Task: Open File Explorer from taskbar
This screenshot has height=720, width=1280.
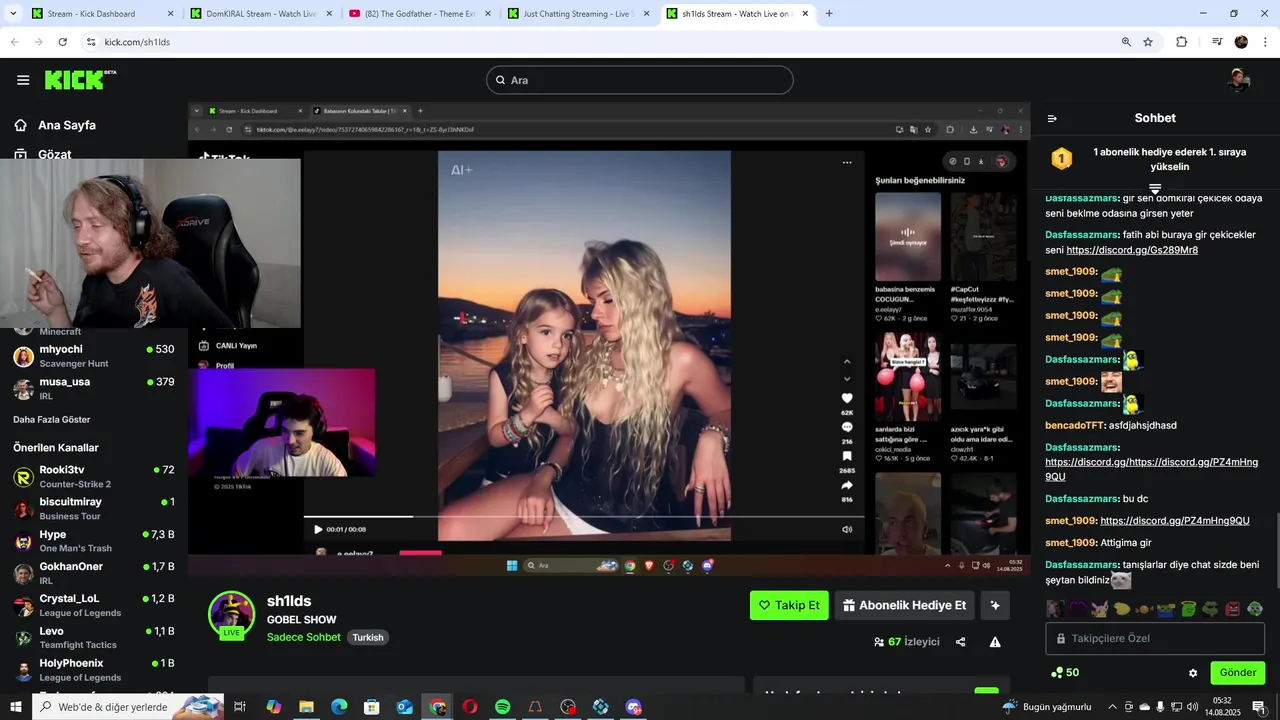Action: (x=306, y=707)
